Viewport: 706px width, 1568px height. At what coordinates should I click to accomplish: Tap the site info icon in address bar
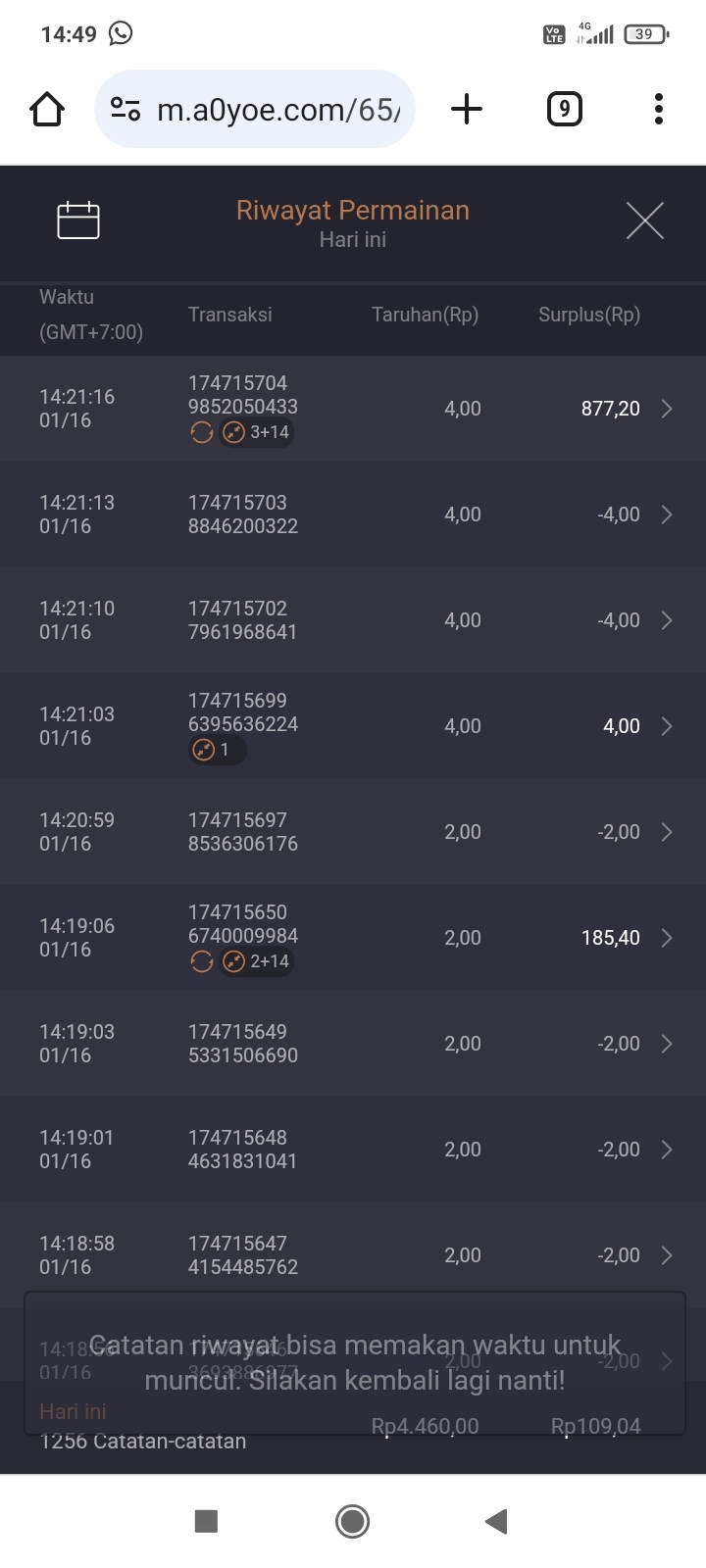(126, 109)
